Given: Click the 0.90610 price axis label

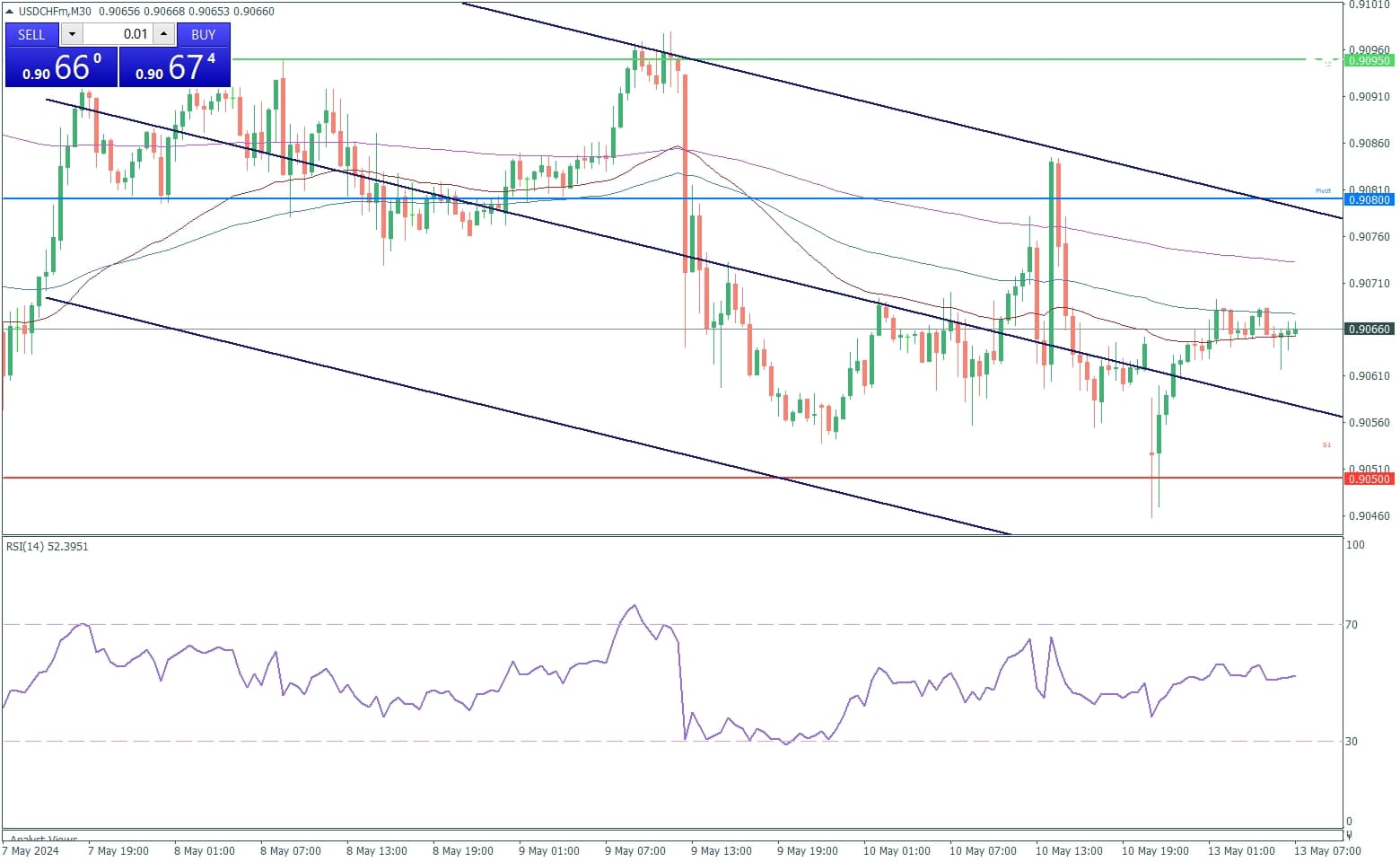Looking at the screenshot, I should 1369,376.
